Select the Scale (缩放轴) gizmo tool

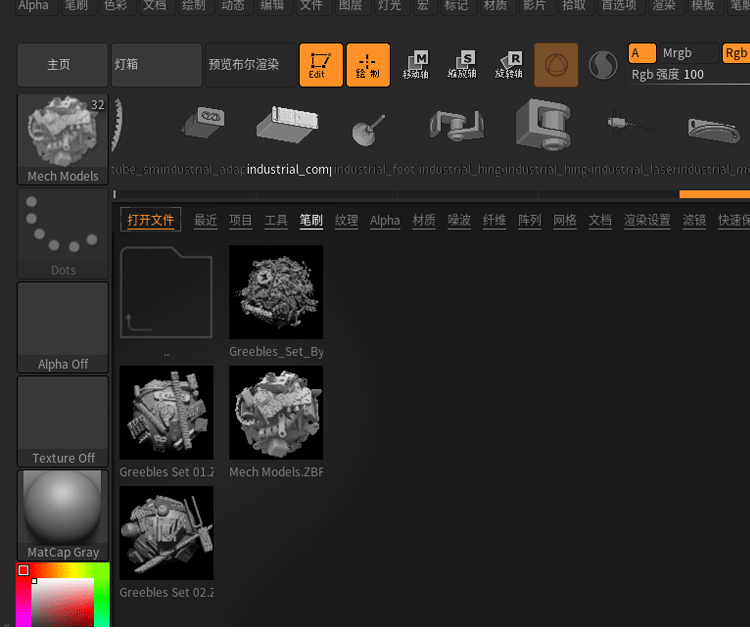click(461, 65)
